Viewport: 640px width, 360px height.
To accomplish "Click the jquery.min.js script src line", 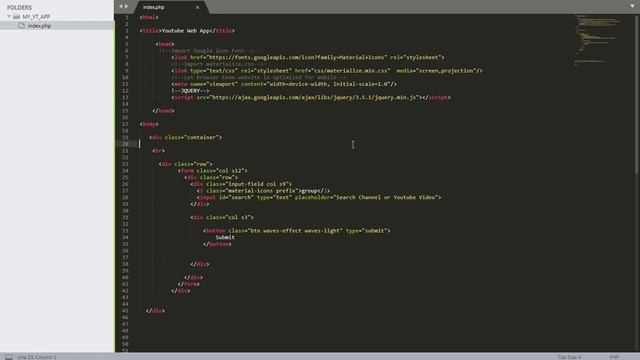I will [311, 98].
